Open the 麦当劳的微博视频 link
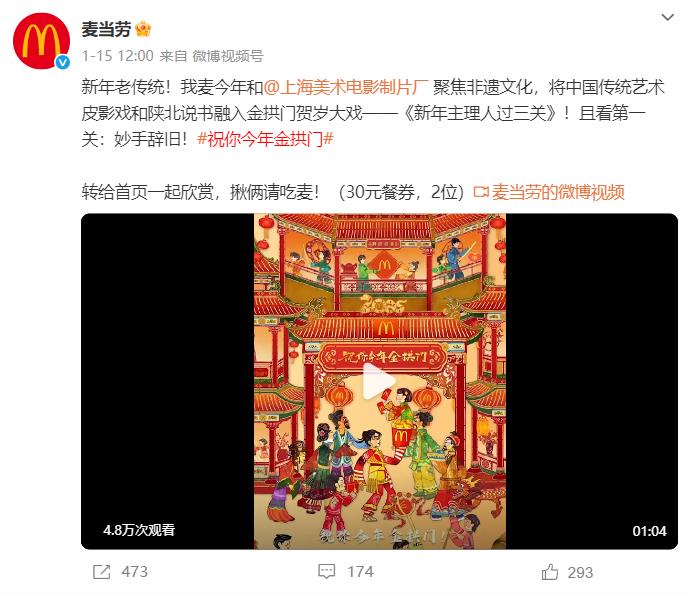The height and width of the screenshot is (594, 686). (x=558, y=192)
